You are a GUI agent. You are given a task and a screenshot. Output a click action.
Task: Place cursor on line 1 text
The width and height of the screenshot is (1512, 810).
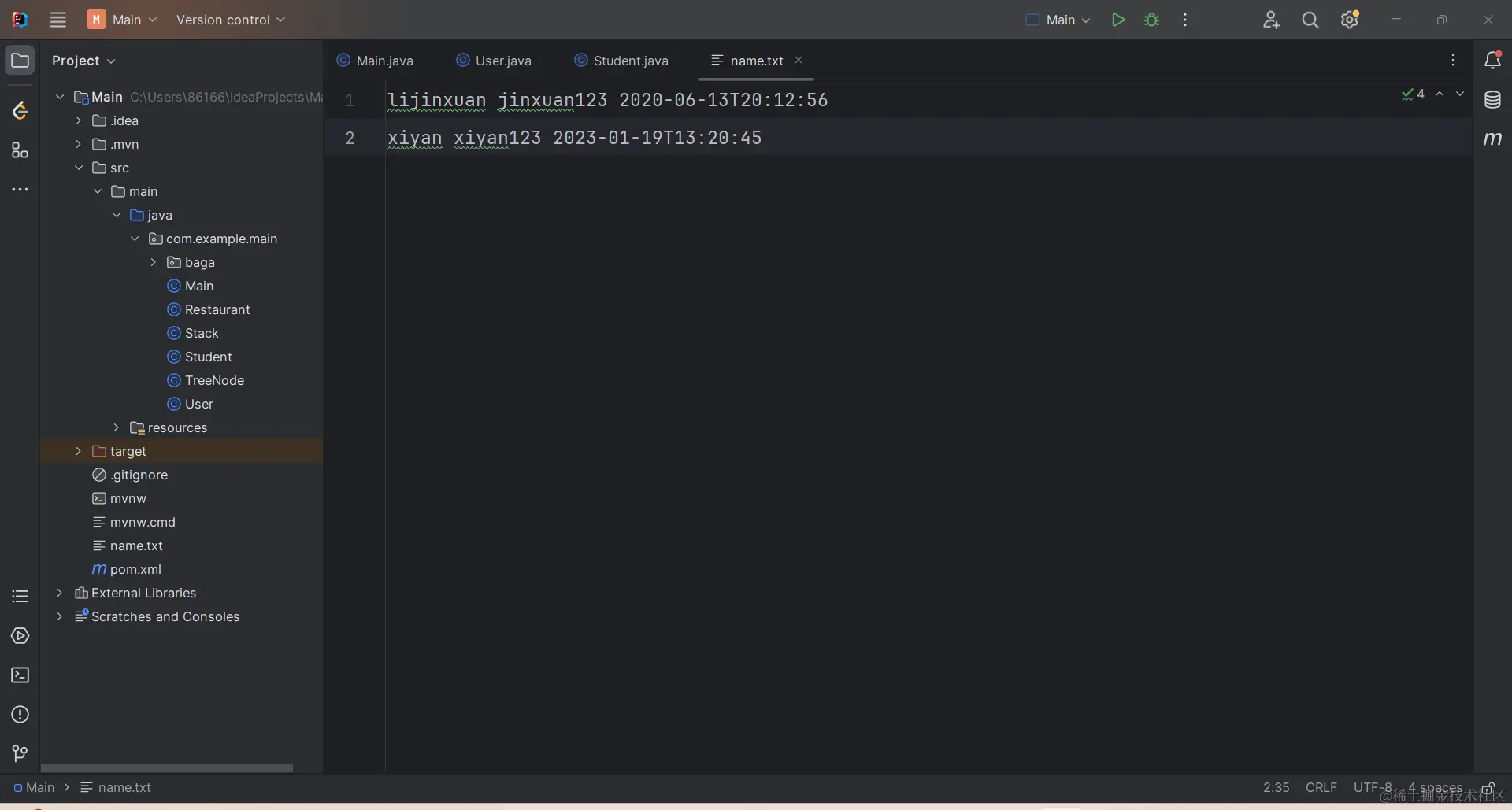coord(607,100)
